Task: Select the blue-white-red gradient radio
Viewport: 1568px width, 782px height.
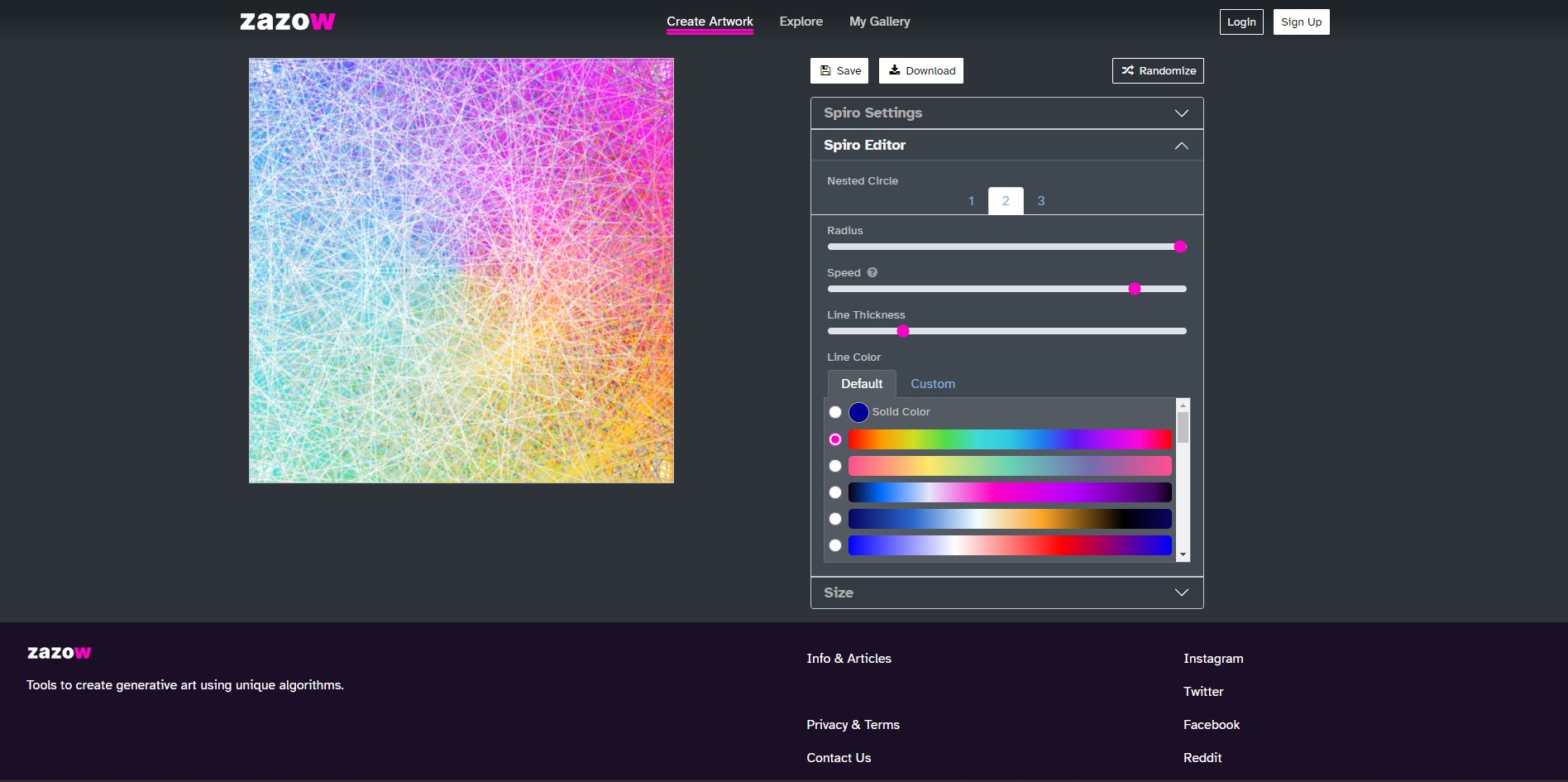Action: pyautogui.click(x=835, y=545)
